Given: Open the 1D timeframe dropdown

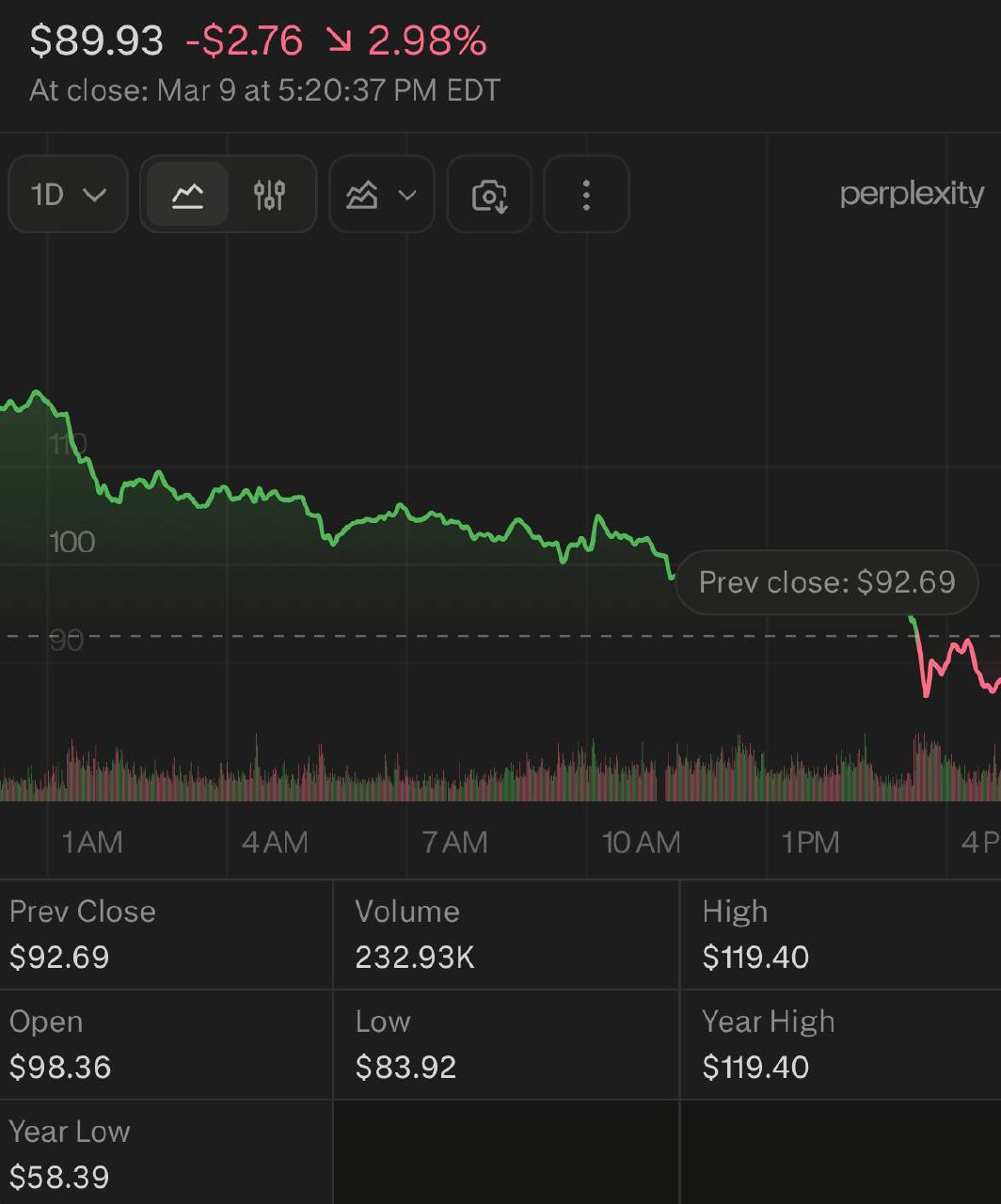Looking at the screenshot, I should pos(68,195).
